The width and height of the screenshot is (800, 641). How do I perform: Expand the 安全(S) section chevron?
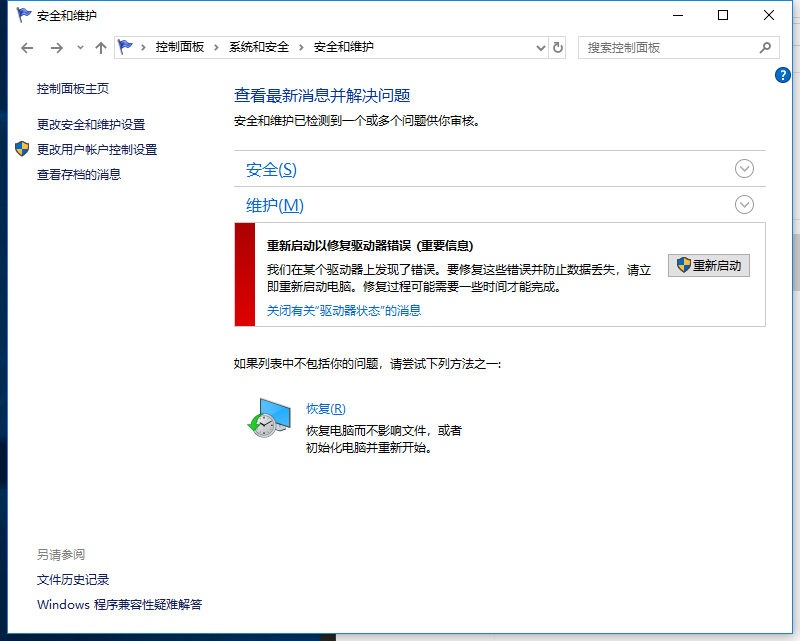point(744,169)
